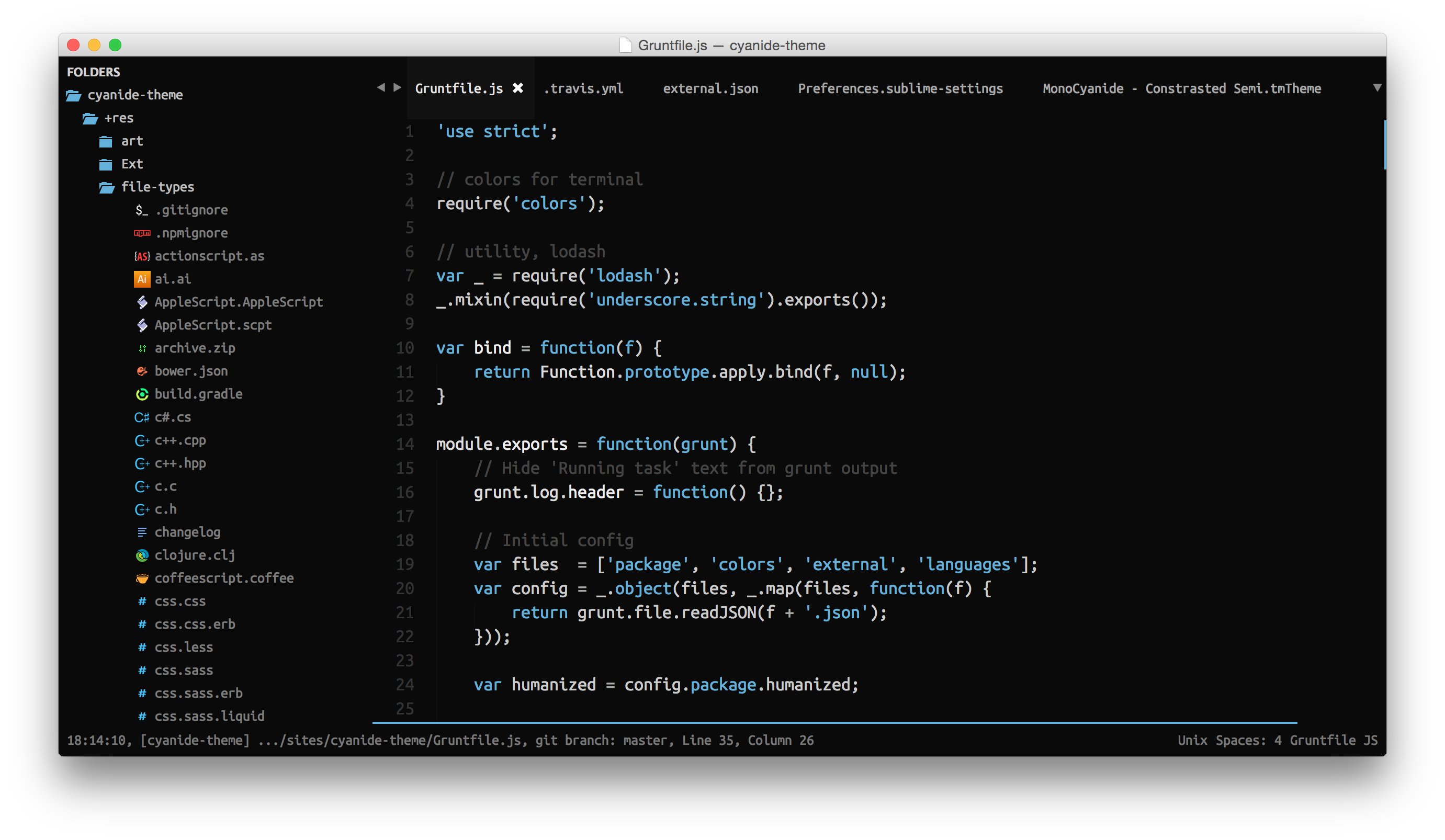Image resolution: width=1445 pixels, height=840 pixels.
Task: Open the Preferences.sublime-settings tab
Action: (902, 88)
